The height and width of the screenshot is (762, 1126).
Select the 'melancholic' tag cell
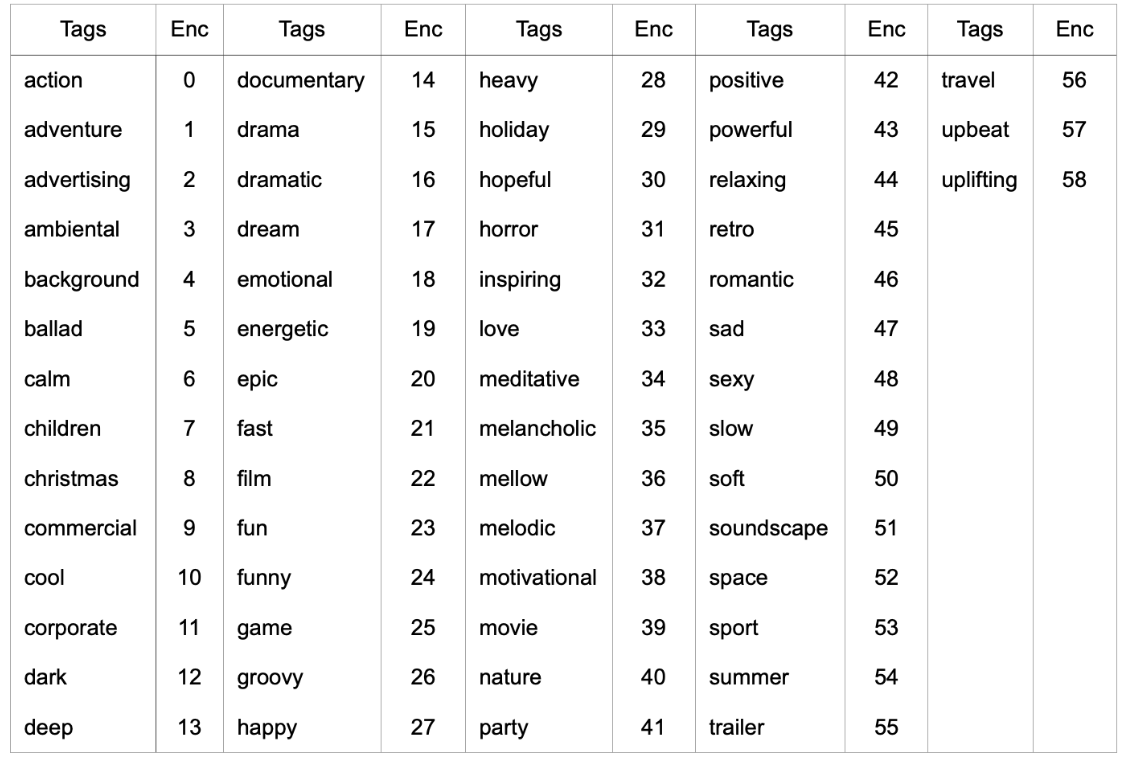click(537, 429)
